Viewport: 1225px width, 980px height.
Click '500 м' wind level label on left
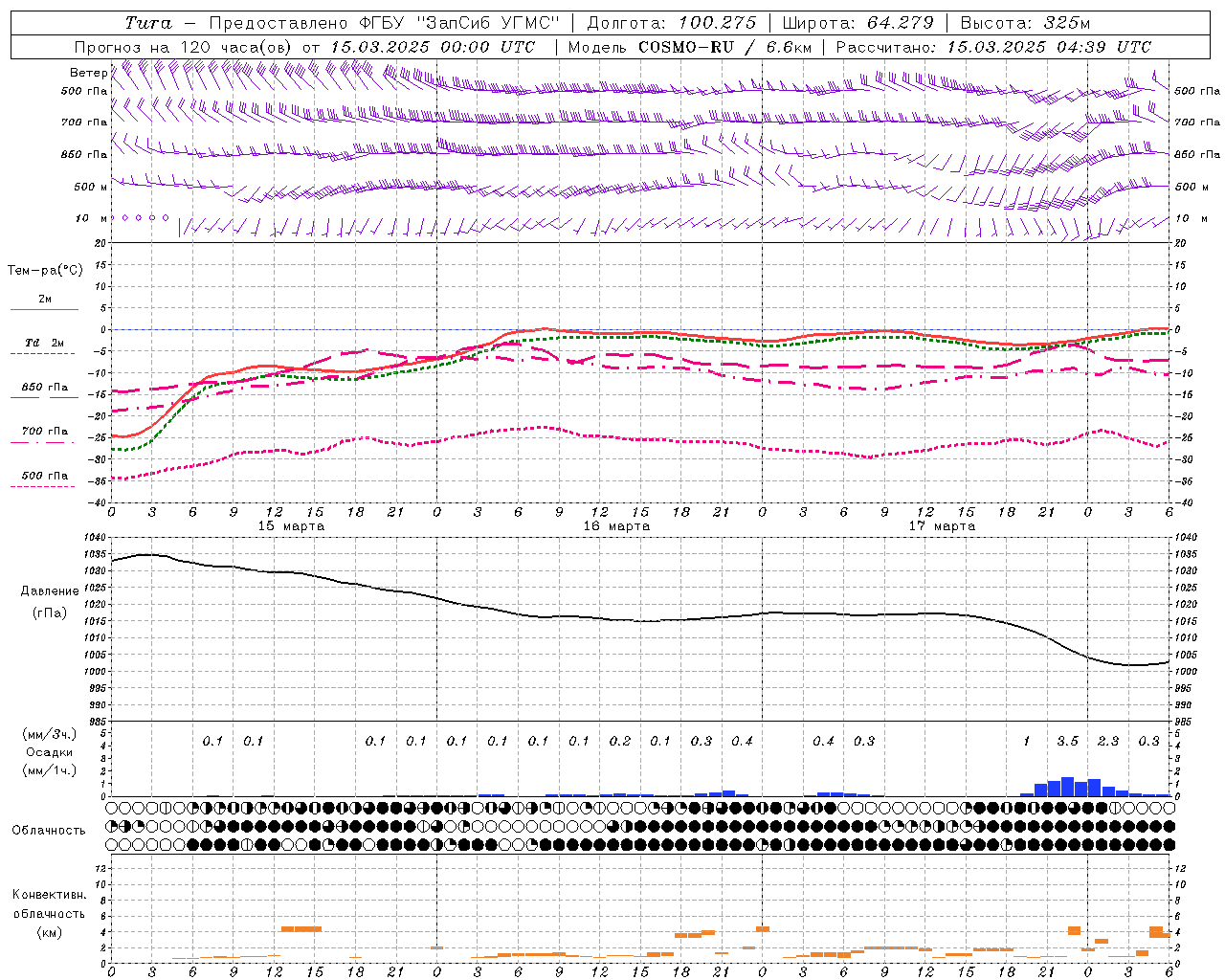coord(92,187)
